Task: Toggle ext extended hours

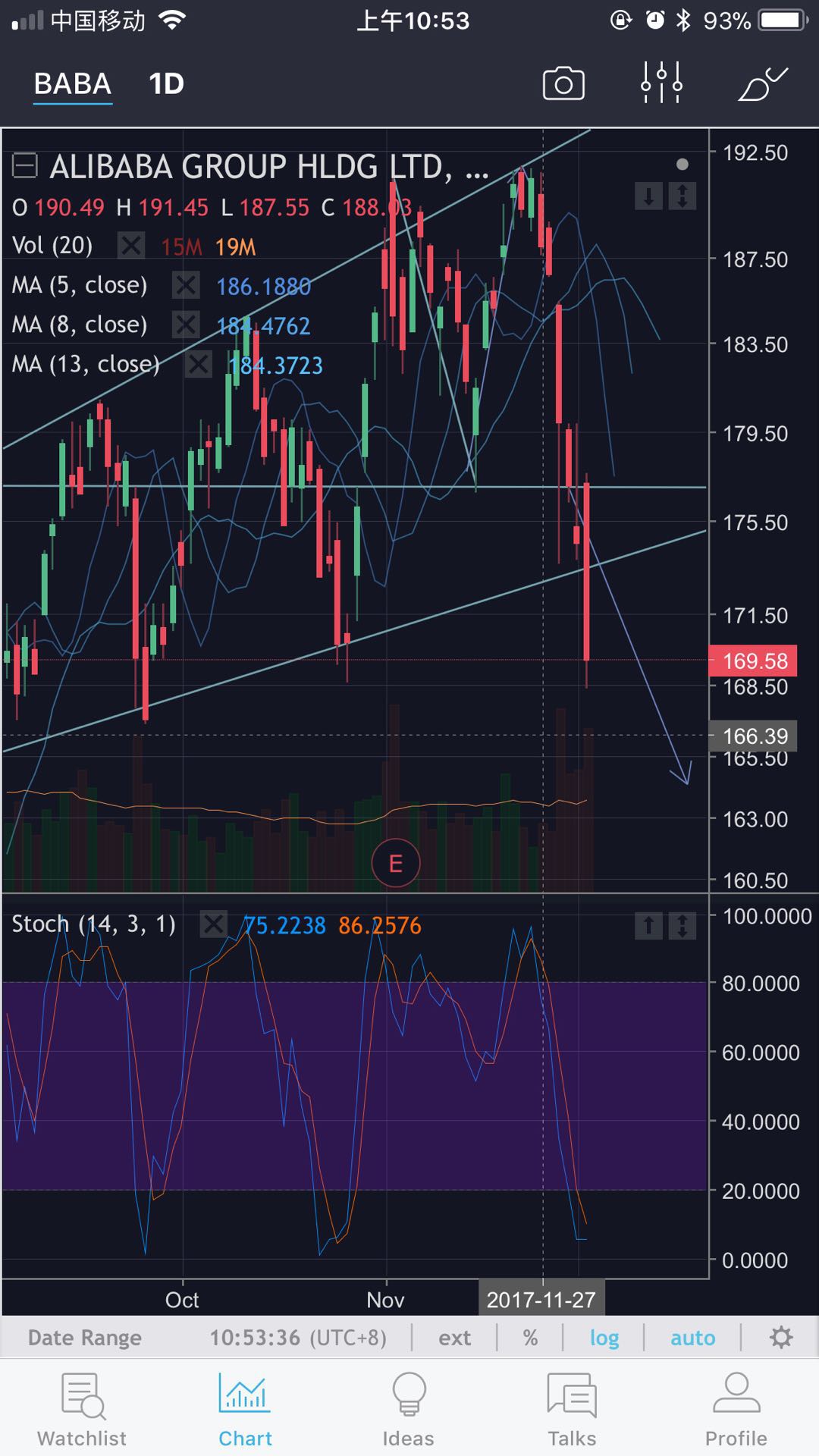Action: [454, 1338]
